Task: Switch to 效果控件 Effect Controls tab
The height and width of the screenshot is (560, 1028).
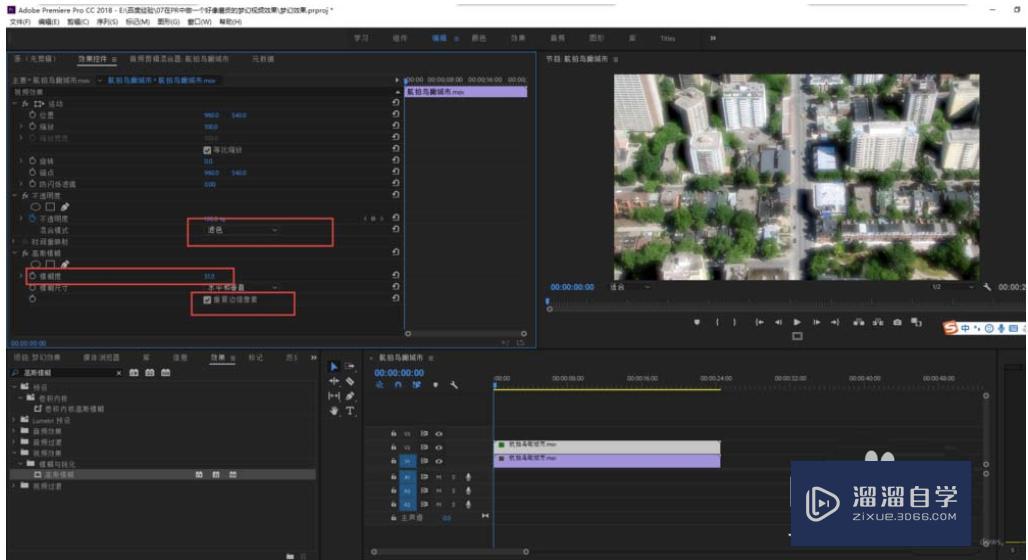Action: point(92,59)
